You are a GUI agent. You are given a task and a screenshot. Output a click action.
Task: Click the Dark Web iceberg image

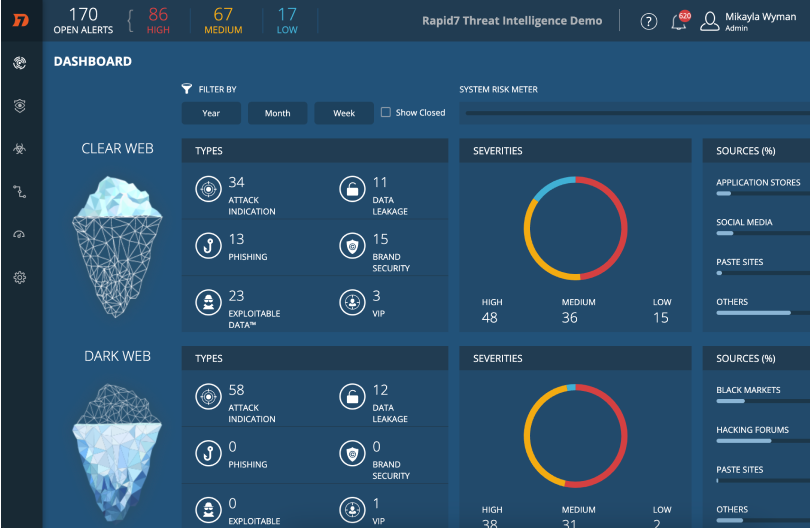[x=117, y=453]
